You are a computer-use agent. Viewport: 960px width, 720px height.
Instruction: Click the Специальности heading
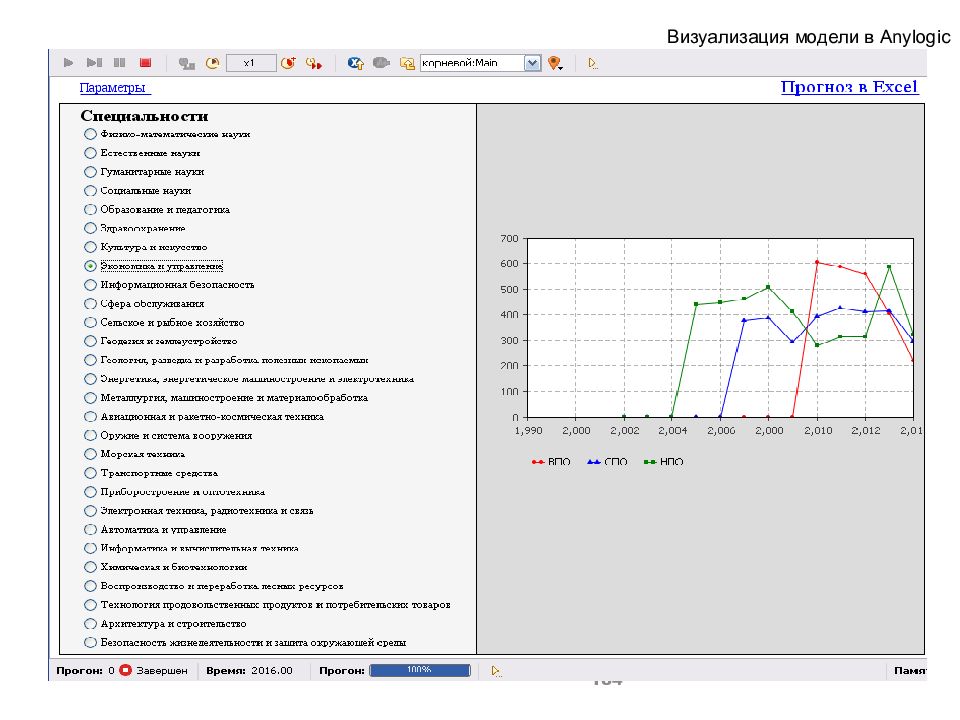click(x=144, y=116)
